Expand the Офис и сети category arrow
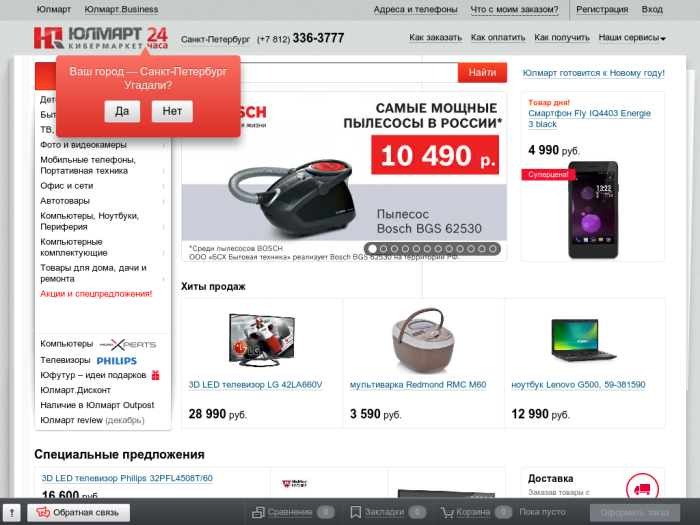Image resolution: width=700 pixels, height=525 pixels. (x=163, y=186)
